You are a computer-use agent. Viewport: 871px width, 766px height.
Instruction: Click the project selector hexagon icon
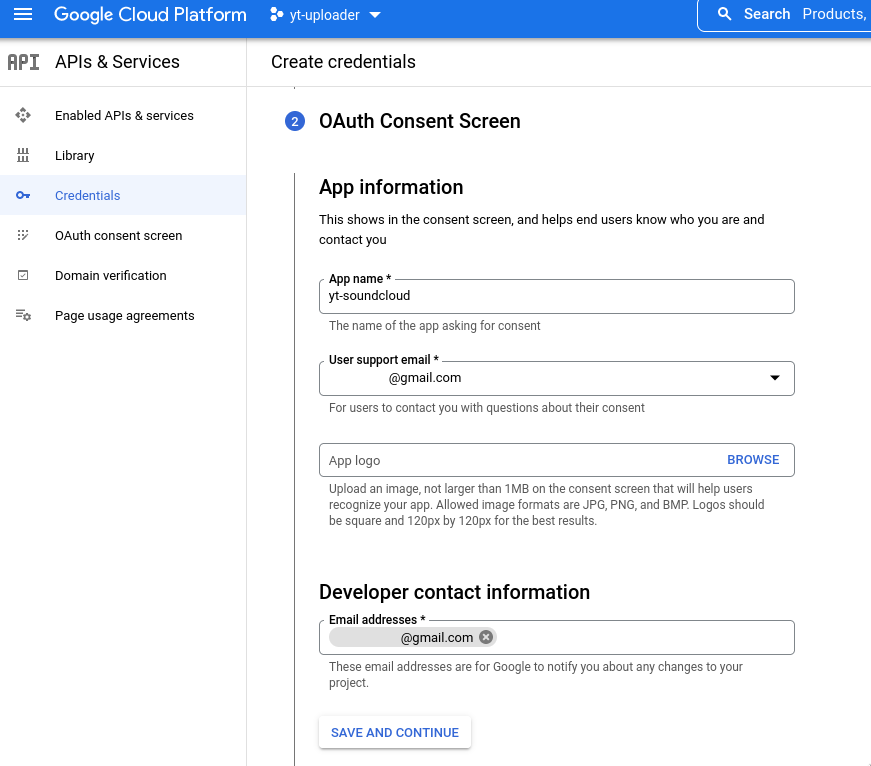coord(276,15)
